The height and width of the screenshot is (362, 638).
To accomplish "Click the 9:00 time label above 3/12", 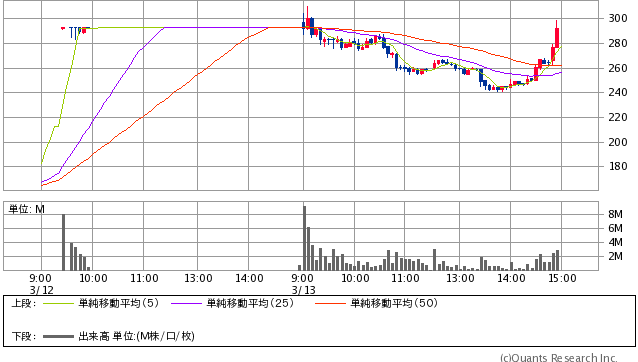I will click(40, 279).
